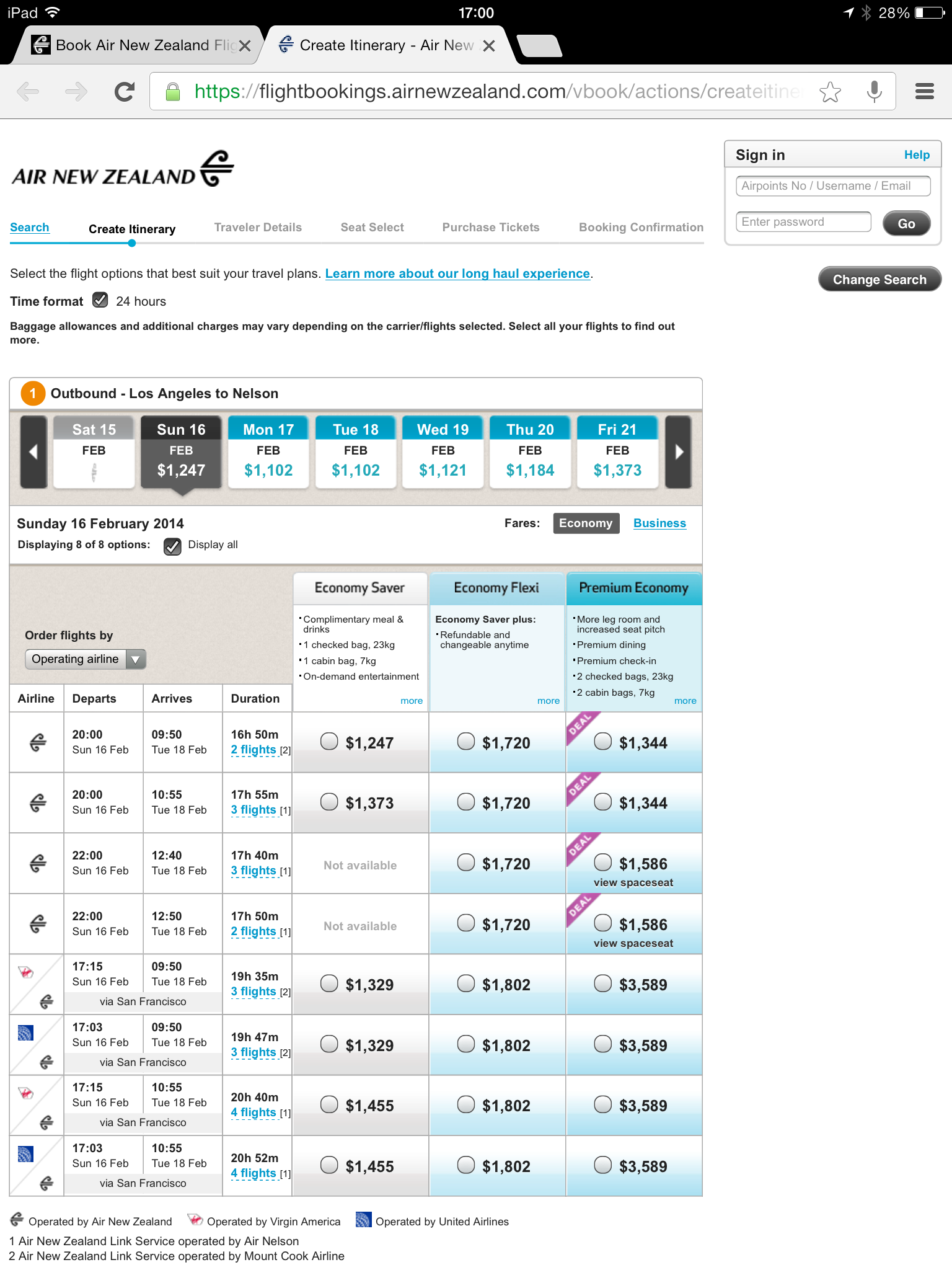Click the Change Search button
This screenshot has width=952, height=1270.
pyautogui.click(x=879, y=279)
